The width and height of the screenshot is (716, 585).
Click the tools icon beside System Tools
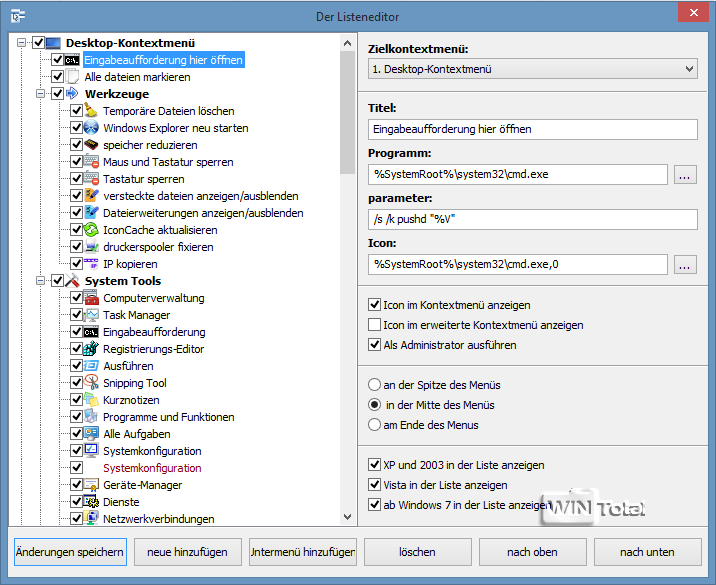coord(72,280)
